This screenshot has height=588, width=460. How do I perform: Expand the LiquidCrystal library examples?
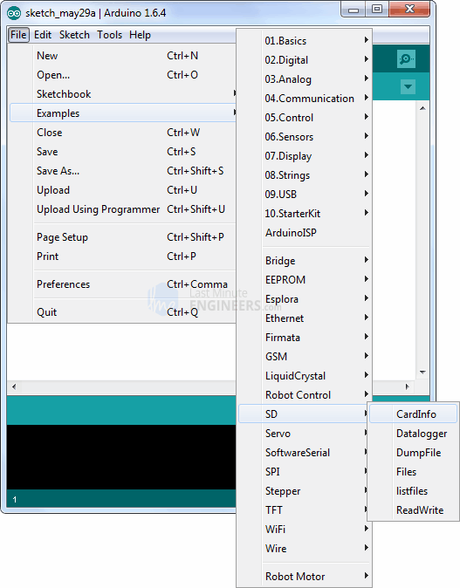click(305, 376)
